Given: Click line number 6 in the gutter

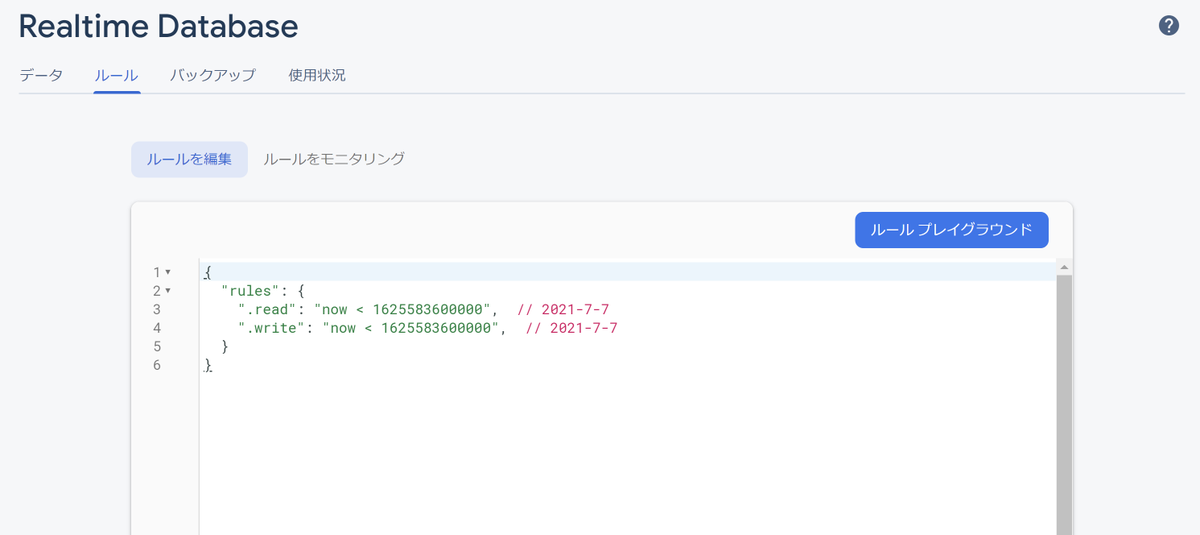Looking at the screenshot, I should point(157,365).
